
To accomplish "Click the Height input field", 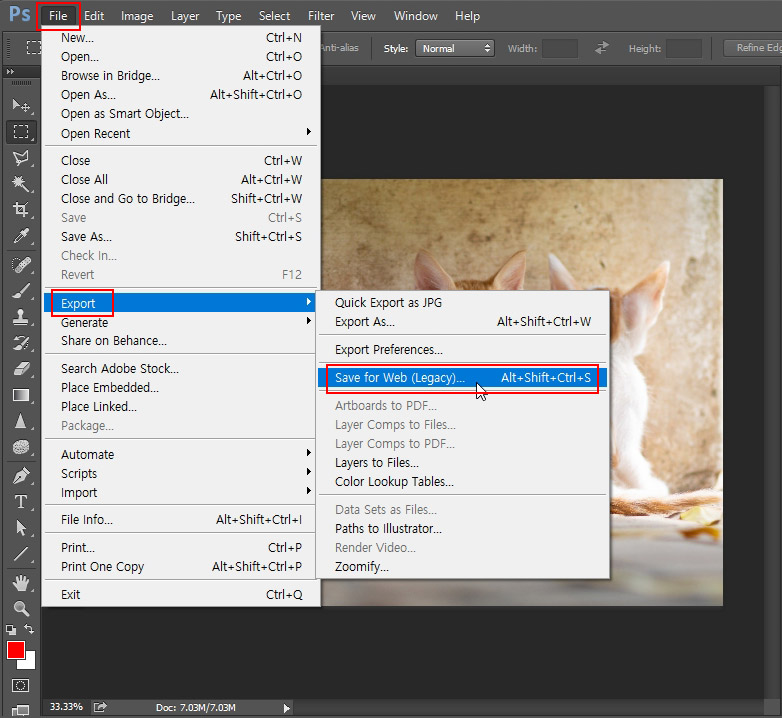I will tap(684, 48).
